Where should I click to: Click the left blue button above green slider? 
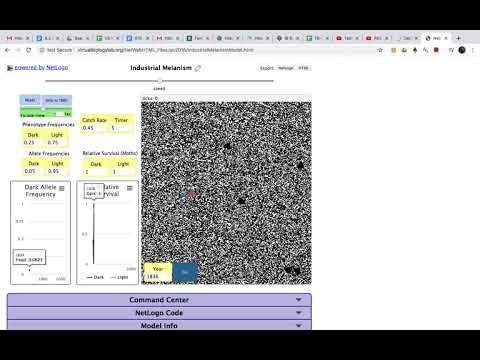click(x=30, y=100)
